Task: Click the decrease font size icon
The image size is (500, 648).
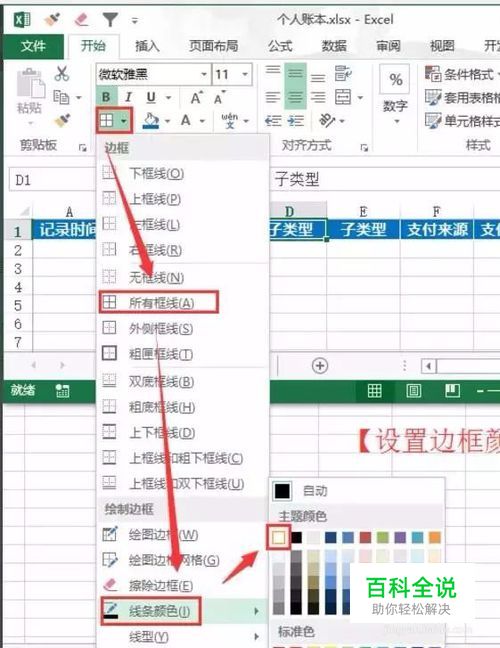Action: (x=219, y=98)
